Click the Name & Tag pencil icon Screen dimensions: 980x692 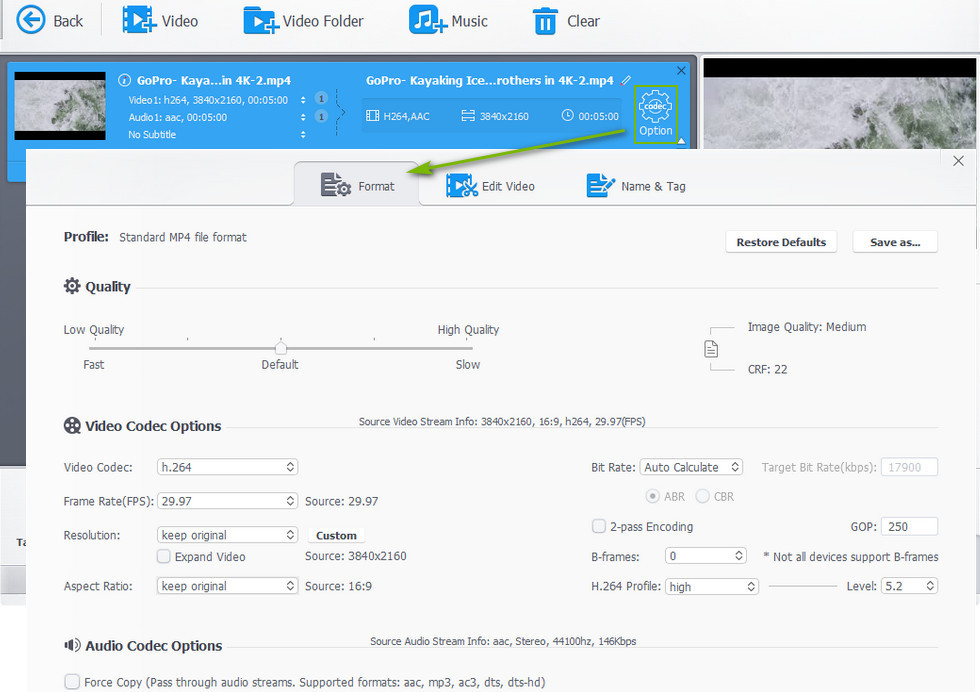click(x=601, y=185)
